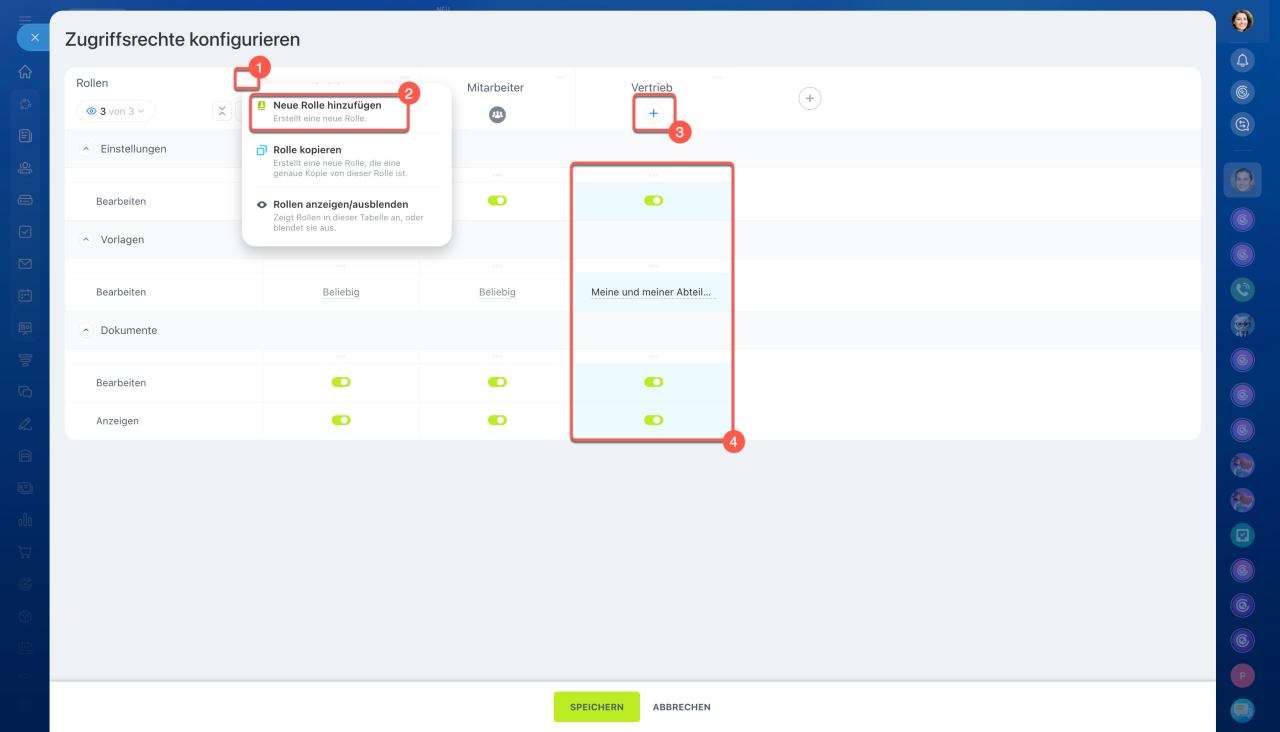1280x732 pixels.
Task: Click the Abbrechen button
Action: point(682,707)
